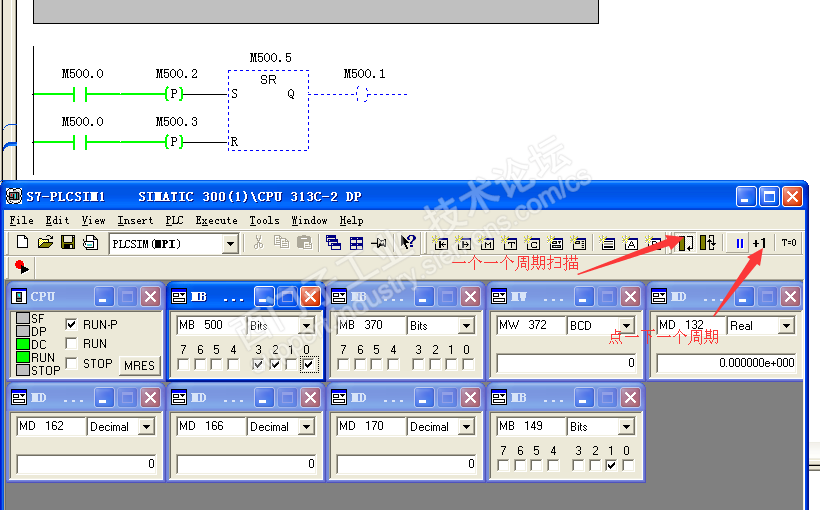Click the record/playback red dot icon
This screenshot has width=820, height=510.
point(21,267)
